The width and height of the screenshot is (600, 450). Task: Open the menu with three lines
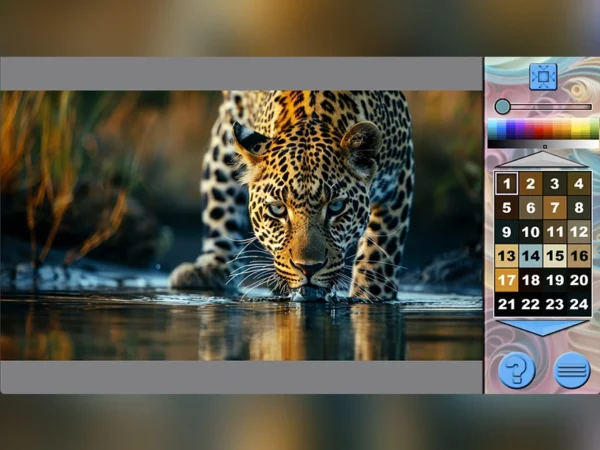tap(572, 370)
